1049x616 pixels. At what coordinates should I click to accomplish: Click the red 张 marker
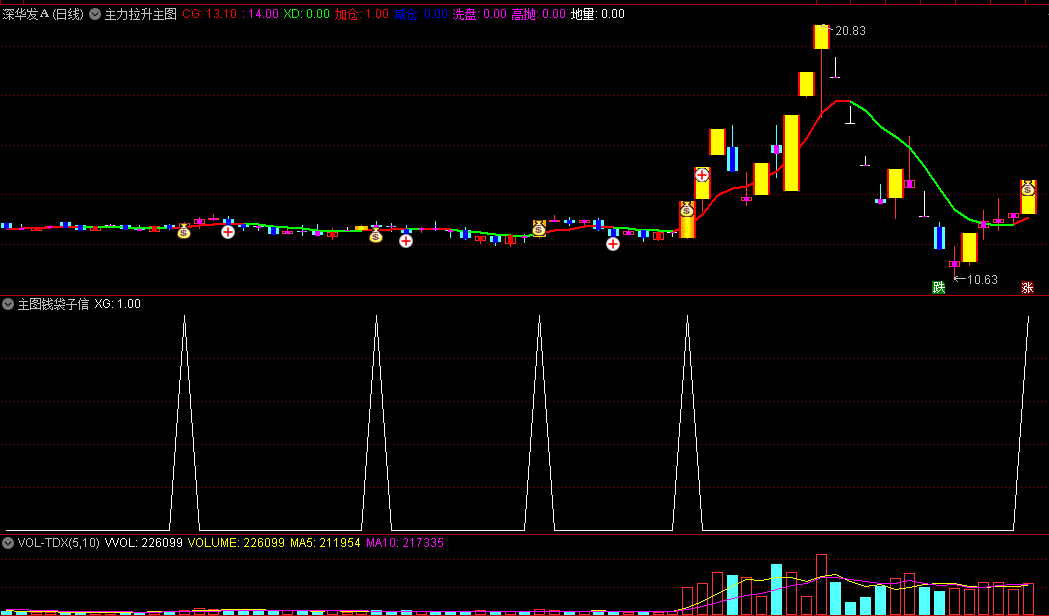[1027, 288]
